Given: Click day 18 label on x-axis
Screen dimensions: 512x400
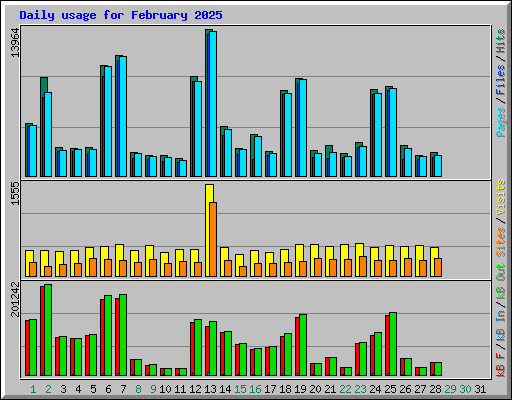Looking at the screenshot, I should coord(285,389).
